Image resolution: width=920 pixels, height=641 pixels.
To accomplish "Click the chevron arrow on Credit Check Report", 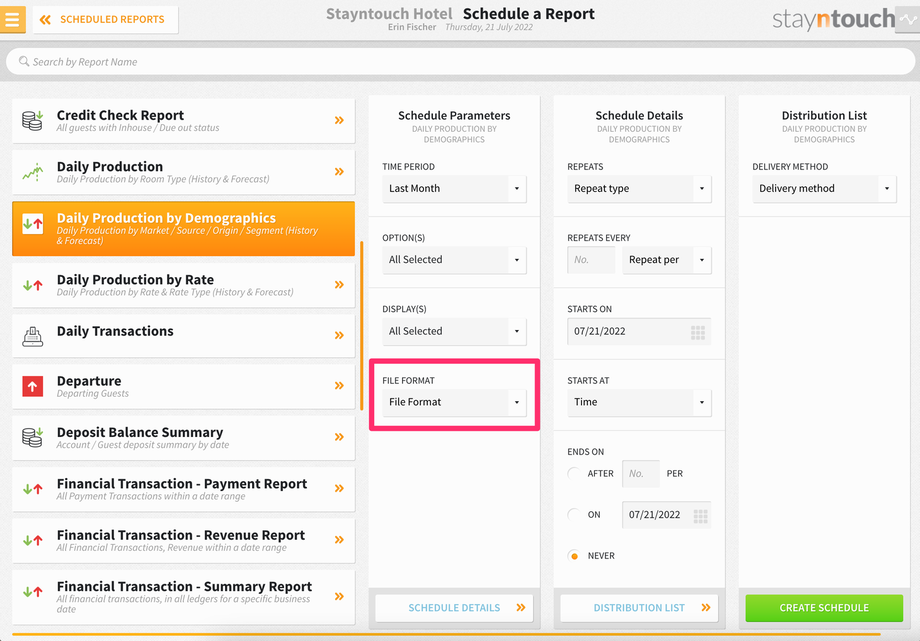I will (x=339, y=120).
